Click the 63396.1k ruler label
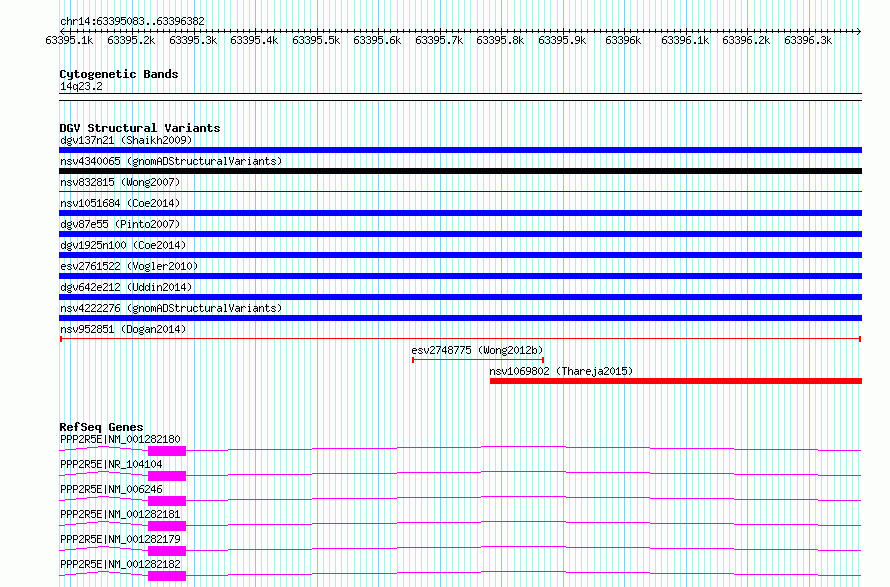This screenshot has width=890, height=587. click(686, 41)
